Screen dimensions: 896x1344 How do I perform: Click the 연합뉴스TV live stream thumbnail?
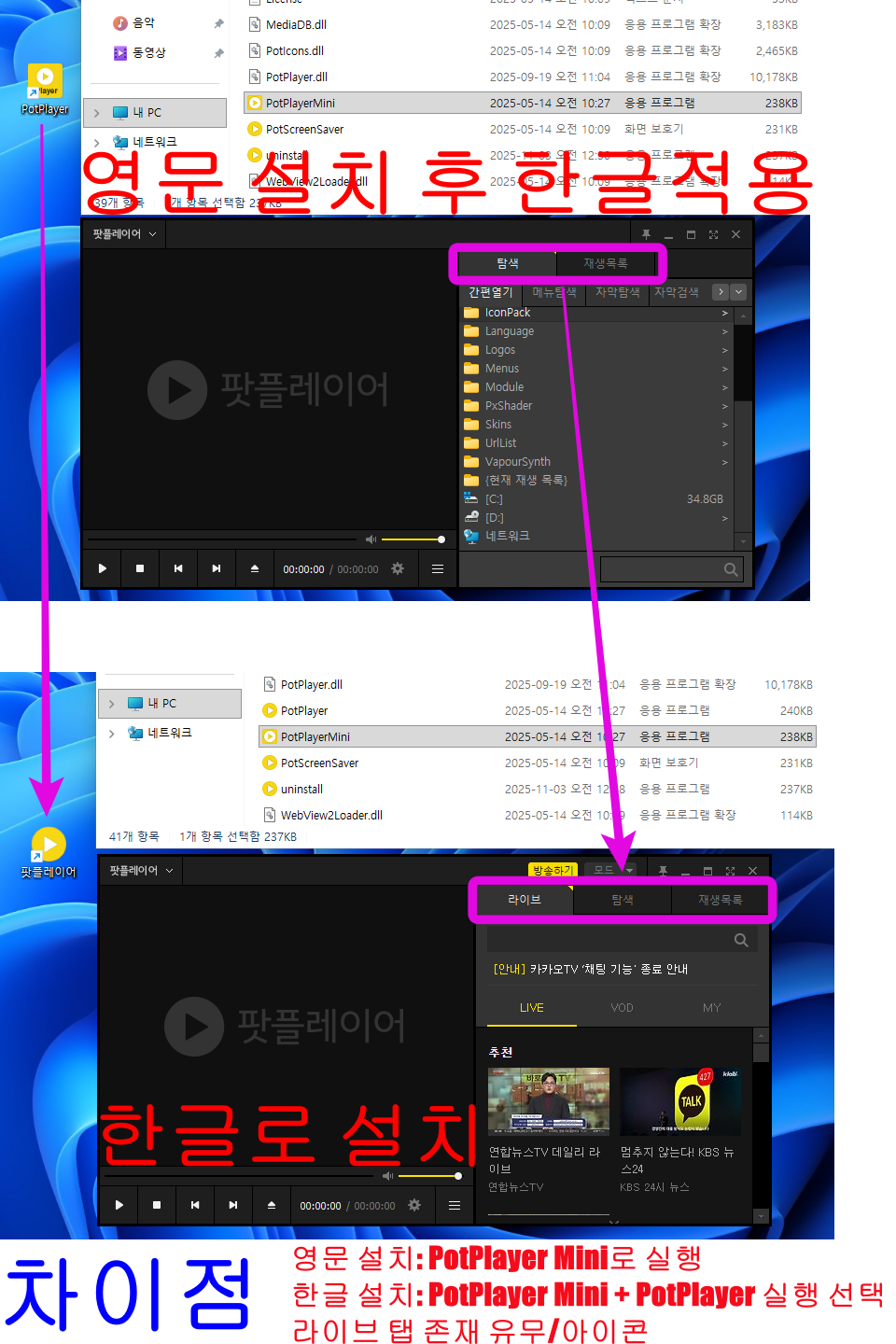pyautogui.click(x=549, y=1101)
